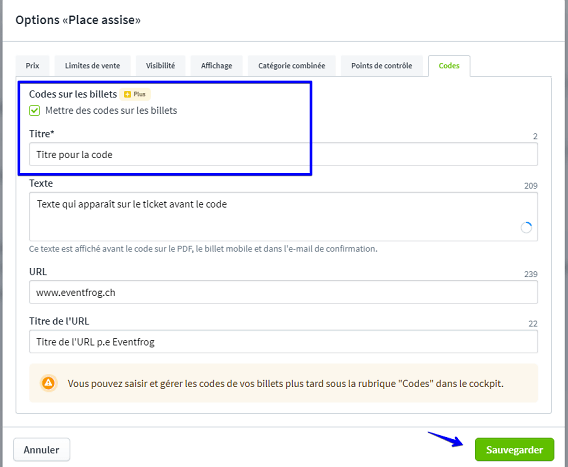Click the Codes sur les billets heading
The height and width of the screenshot is (467, 568).
[x=73, y=94]
